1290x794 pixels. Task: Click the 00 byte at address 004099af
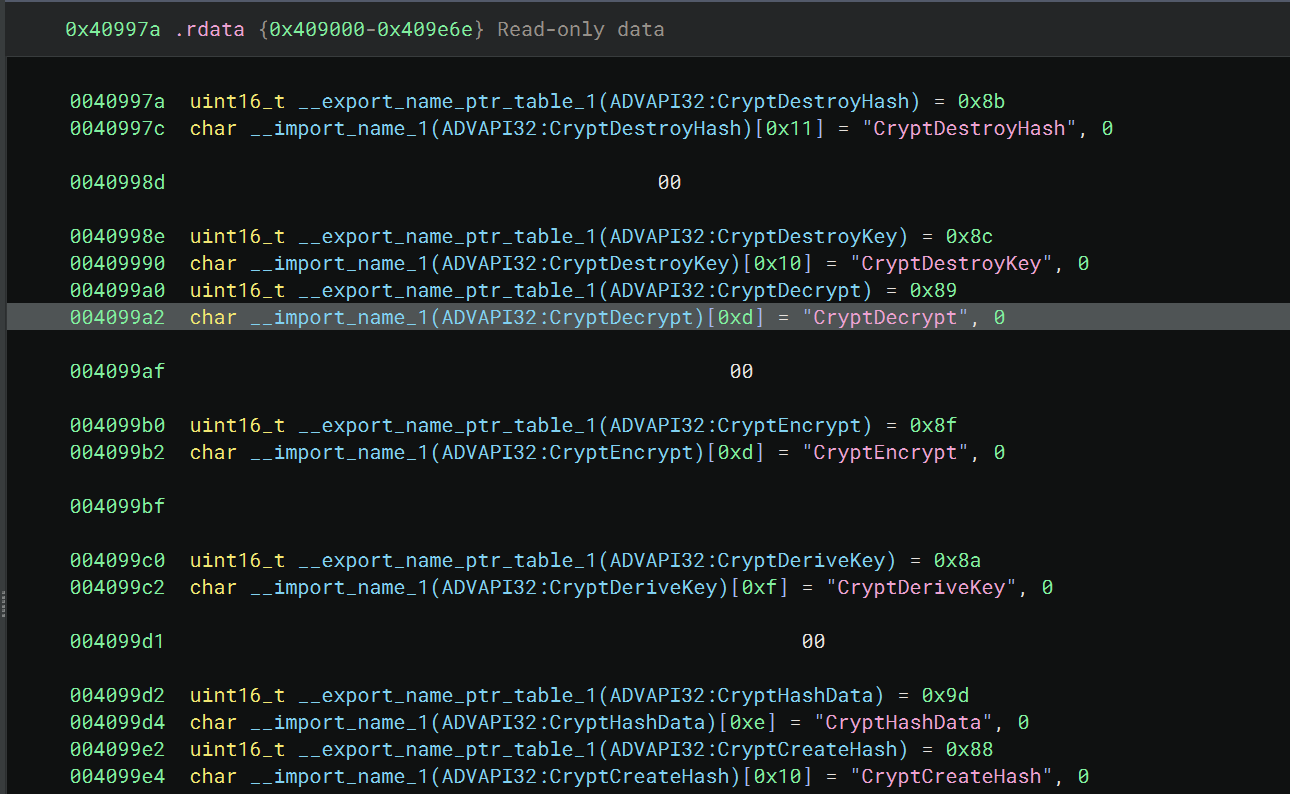click(741, 371)
